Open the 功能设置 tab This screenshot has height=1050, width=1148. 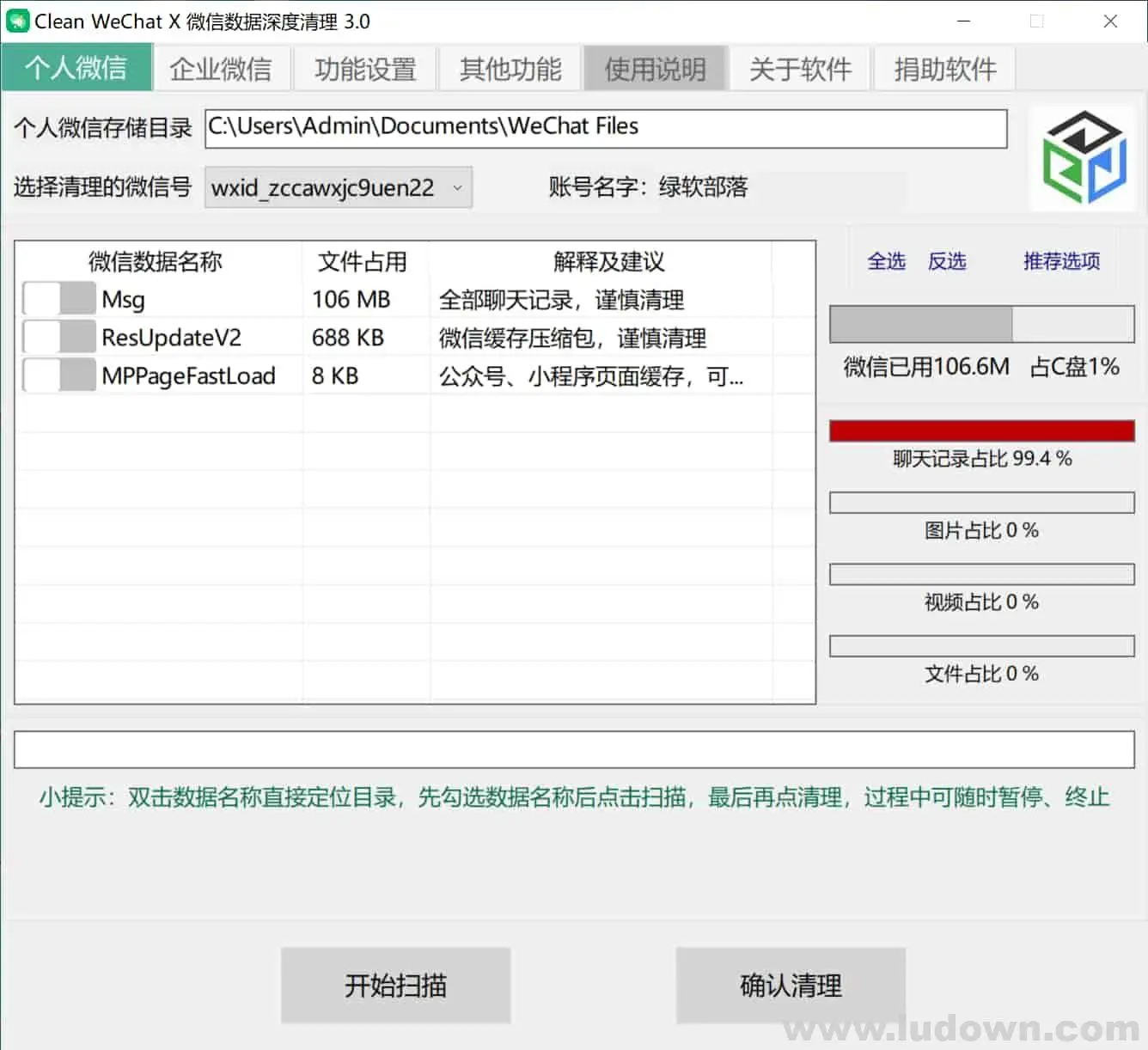coord(365,69)
